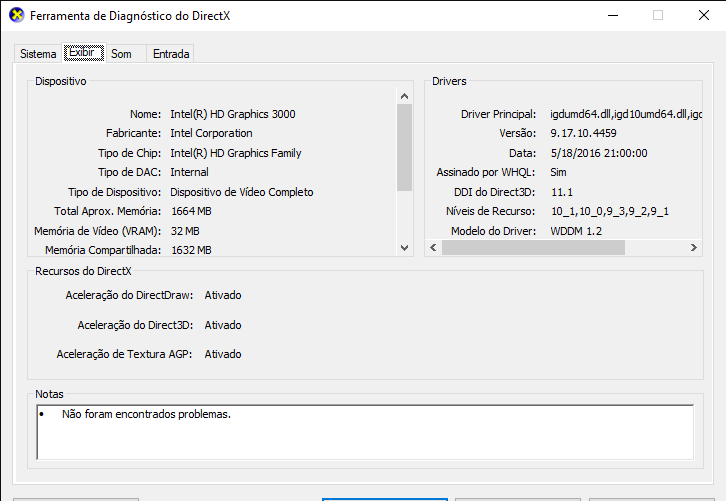The image size is (726, 501).
Task: Click the '1632 MB' shared memory value
Action: (191, 250)
